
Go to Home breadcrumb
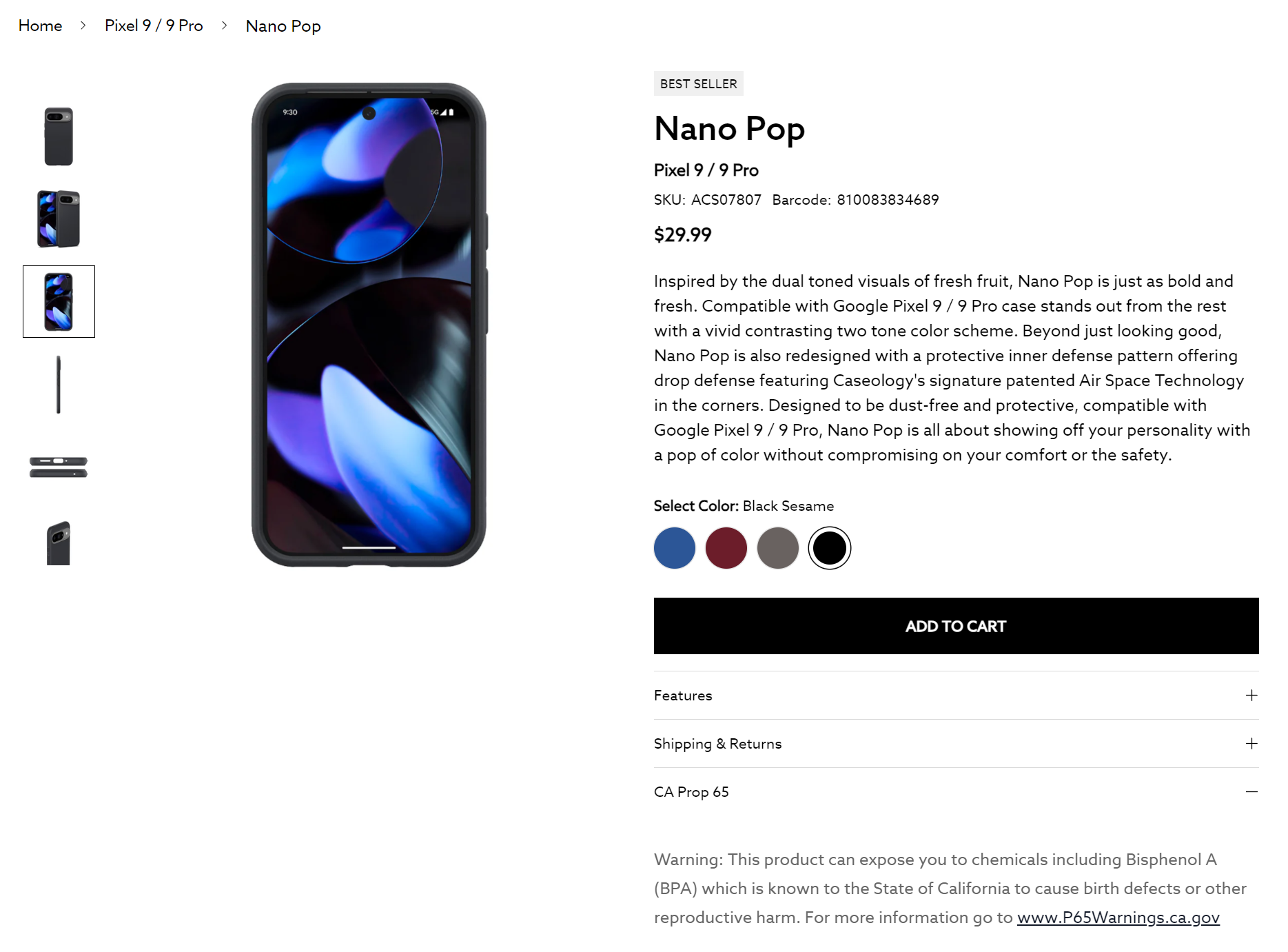[x=40, y=26]
